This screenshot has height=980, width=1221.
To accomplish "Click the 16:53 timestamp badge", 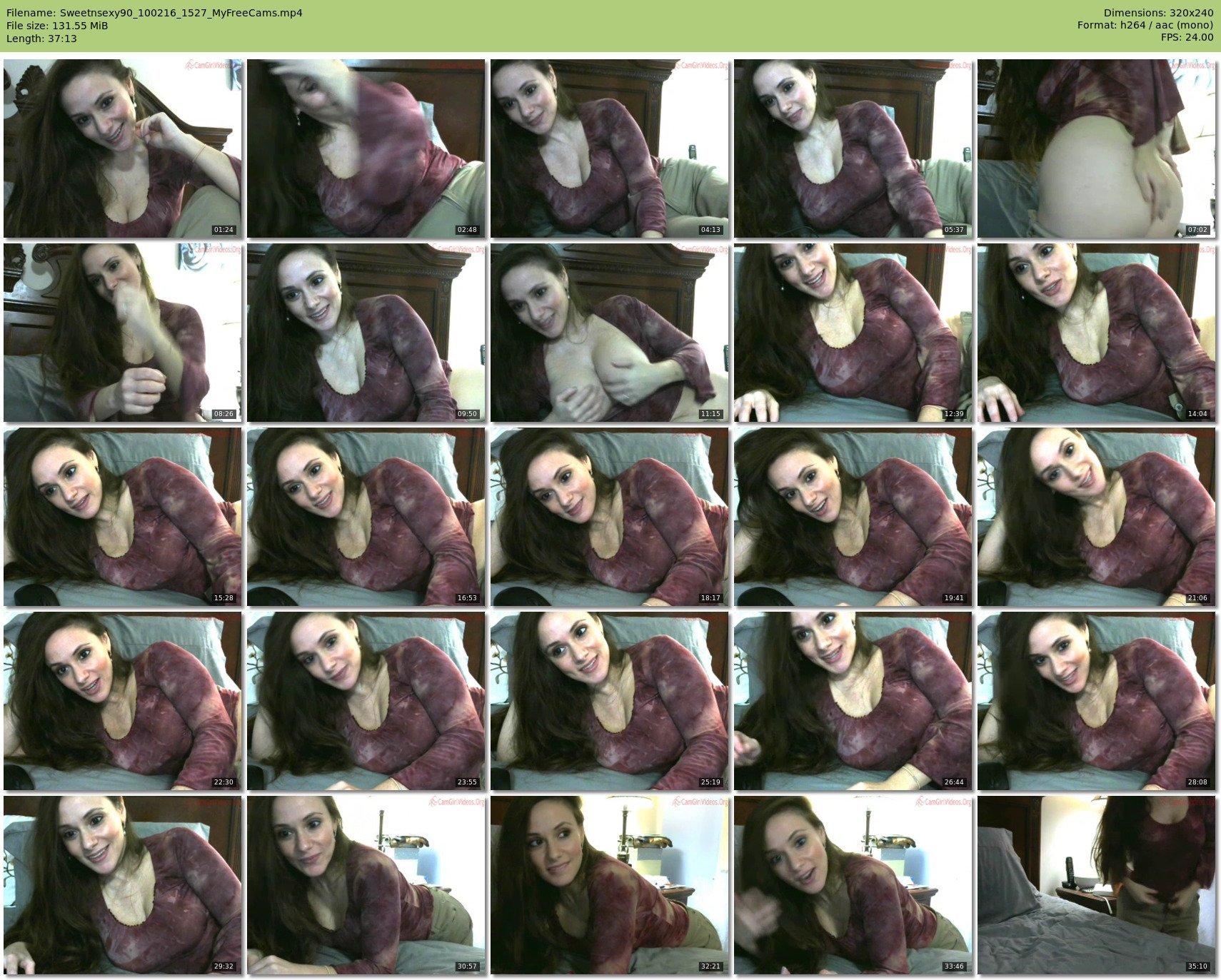I will pyautogui.click(x=467, y=598).
